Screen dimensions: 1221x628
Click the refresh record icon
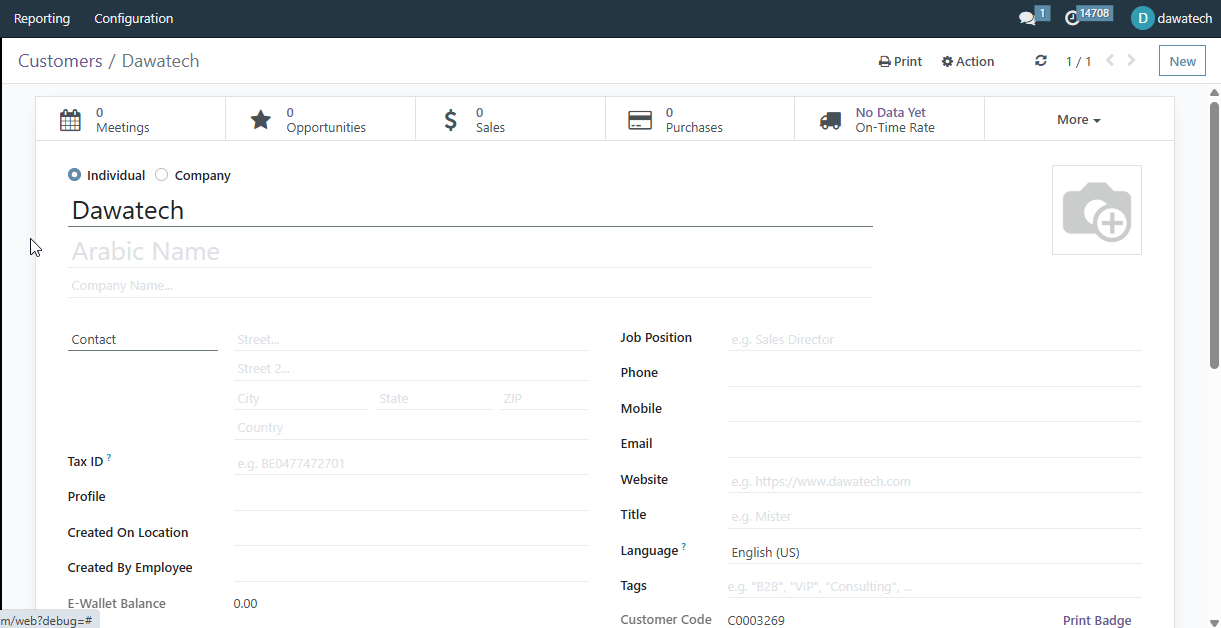coord(1041,61)
